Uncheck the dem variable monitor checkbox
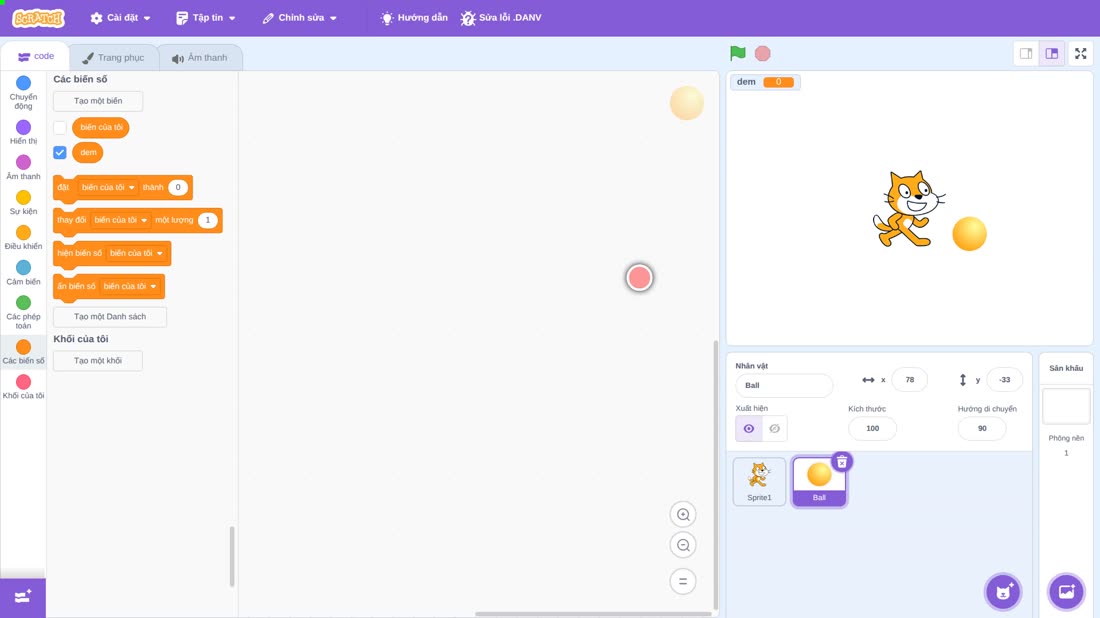 60,152
